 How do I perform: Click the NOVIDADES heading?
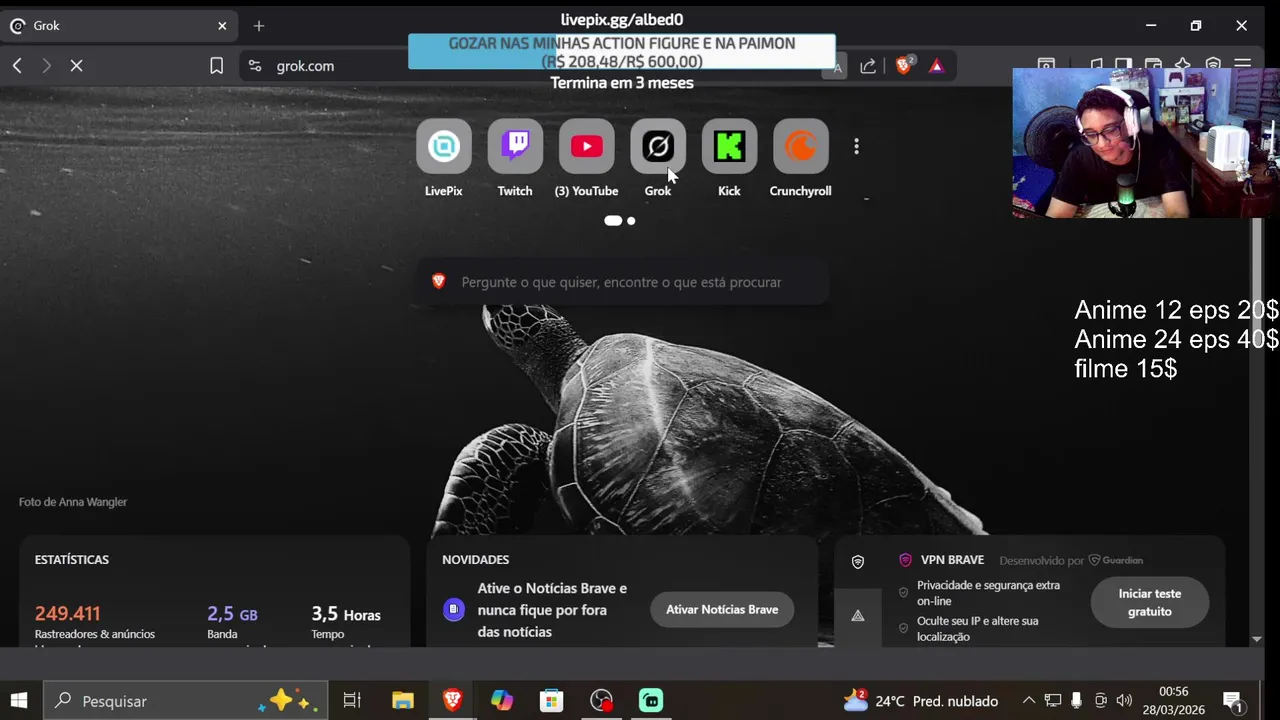click(476, 560)
